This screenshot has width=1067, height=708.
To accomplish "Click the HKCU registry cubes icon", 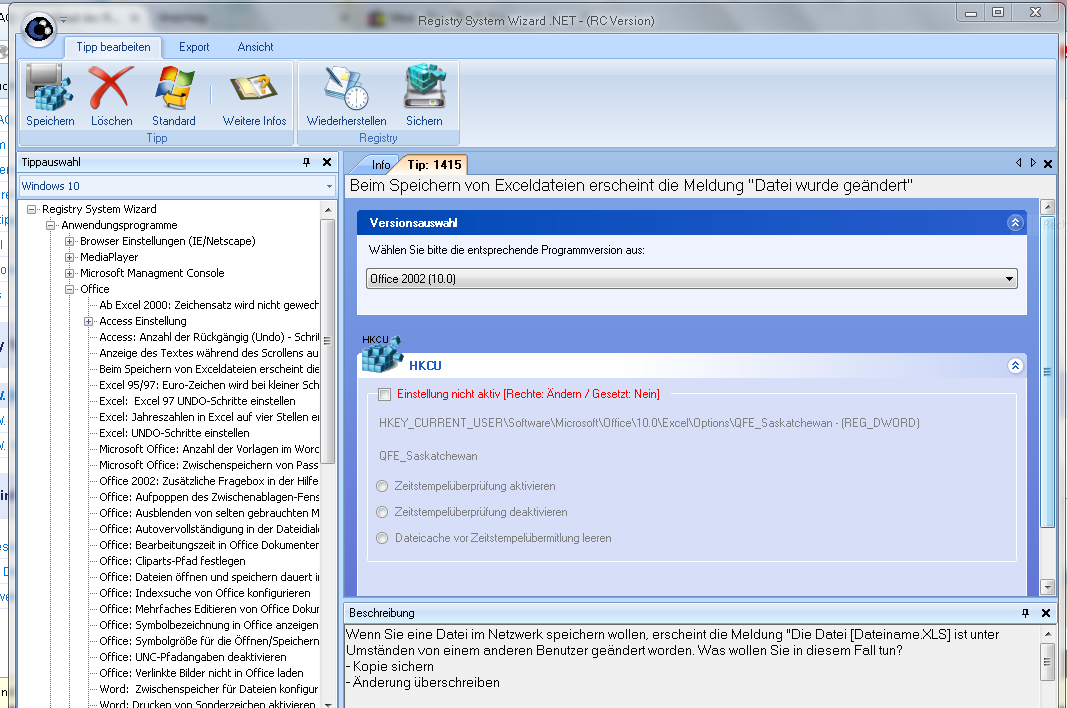I will coord(381,353).
